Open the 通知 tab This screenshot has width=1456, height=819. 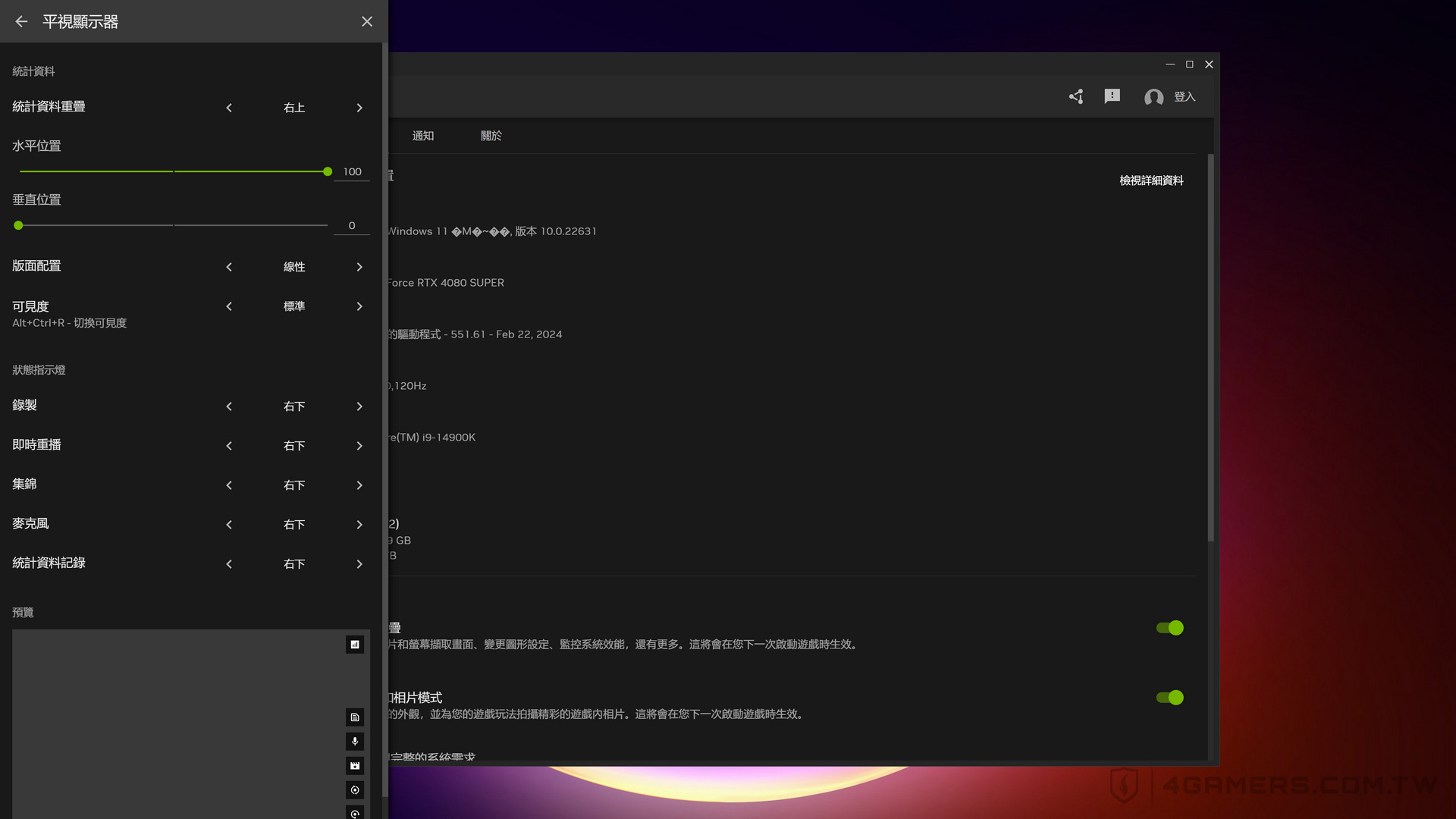(x=423, y=136)
